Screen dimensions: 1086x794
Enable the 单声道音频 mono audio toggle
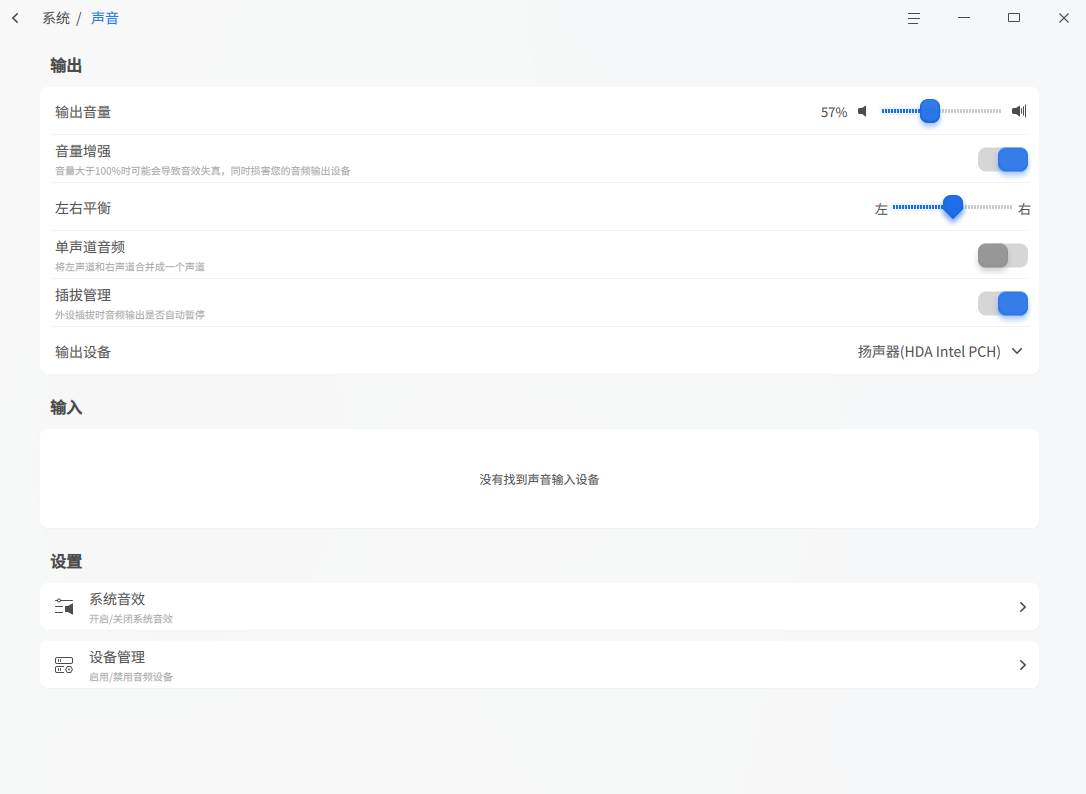1002,256
